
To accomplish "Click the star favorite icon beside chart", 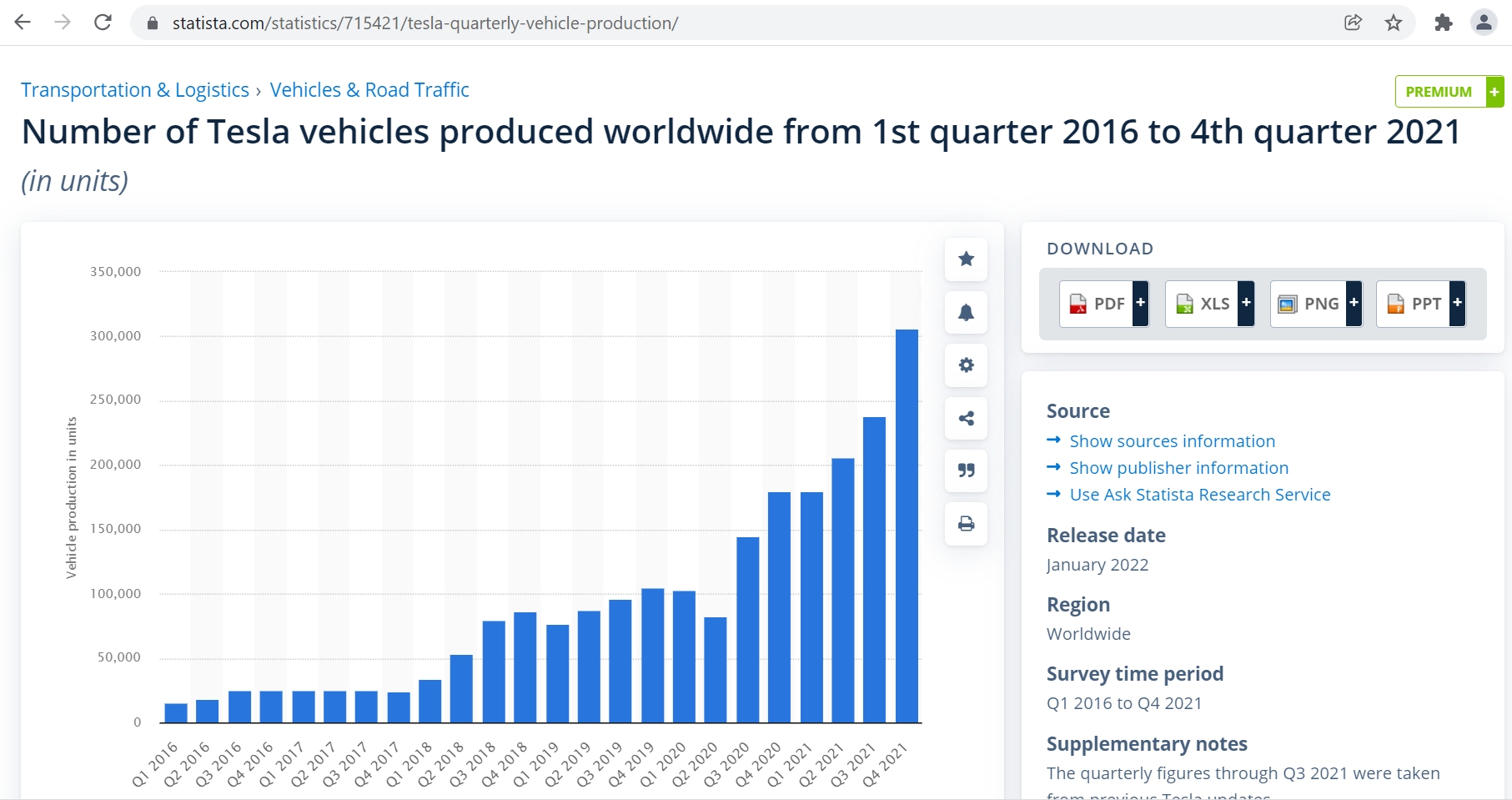I will coord(966,259).
